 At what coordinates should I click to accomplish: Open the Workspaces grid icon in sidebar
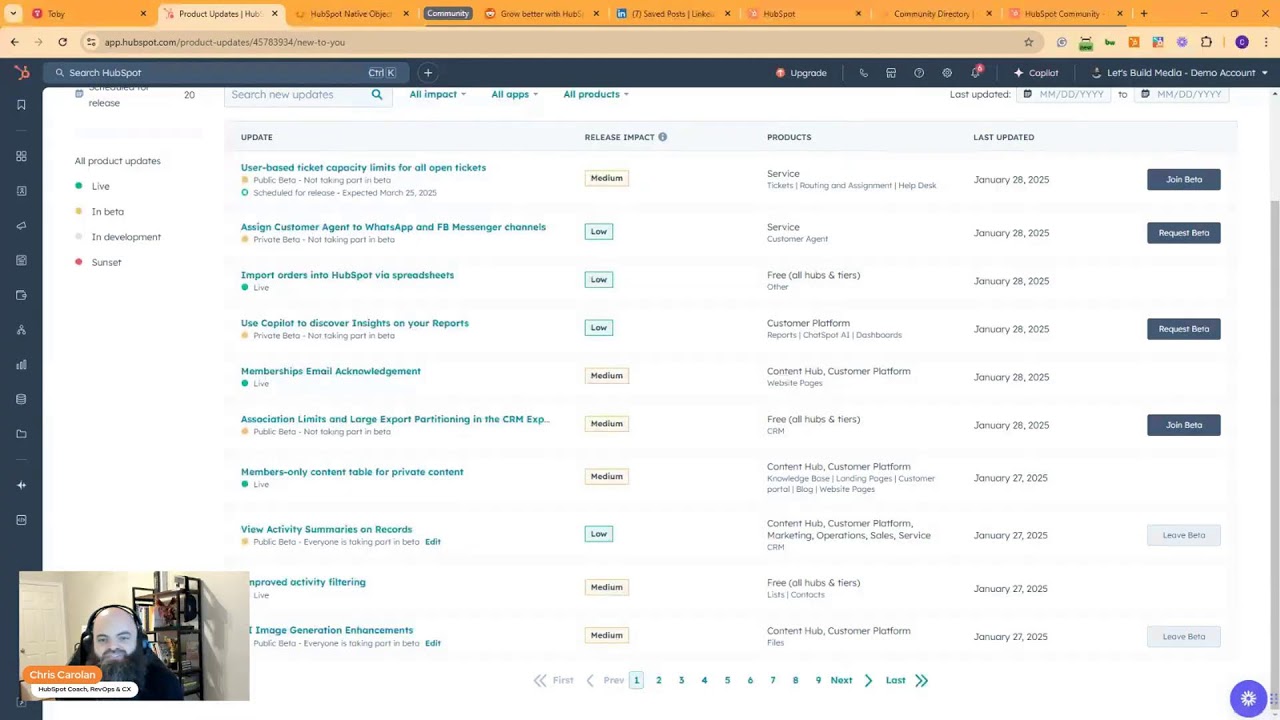tap(21, 156)
